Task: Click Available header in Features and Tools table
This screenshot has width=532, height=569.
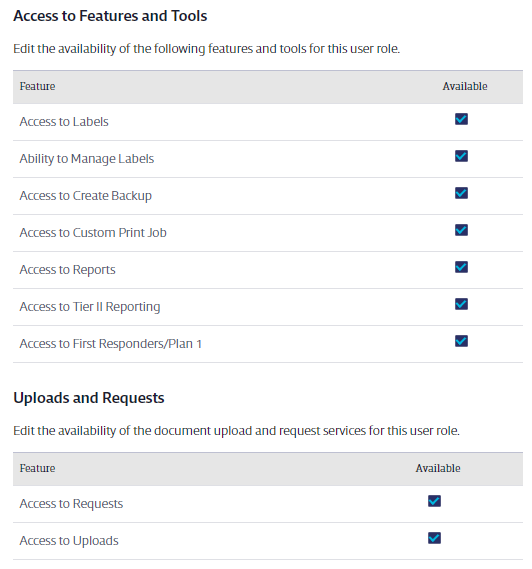Action: (x=465, y=86)
